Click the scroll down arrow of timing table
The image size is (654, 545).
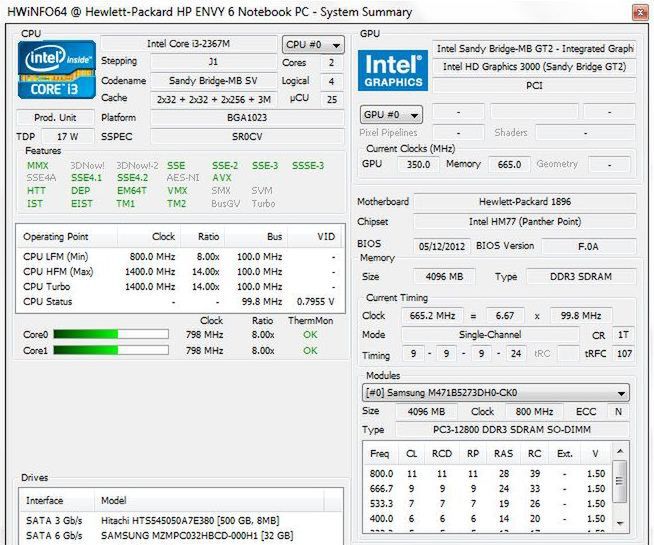[620, 523]
